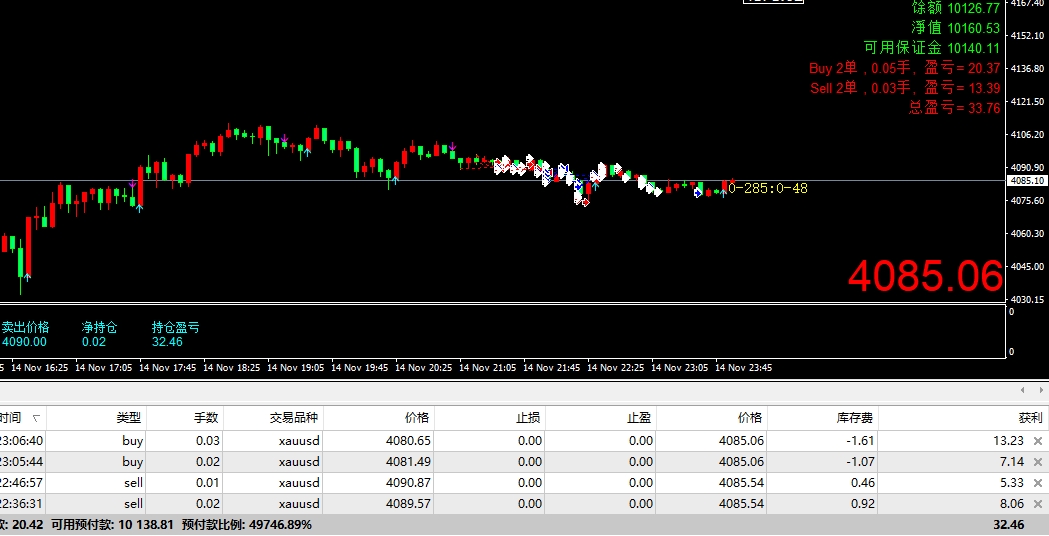This screenshot has height=536, width=1049.
Task: Click the 可用预付款 10 138.81 status entry
Action: click(x=112, y=525)
